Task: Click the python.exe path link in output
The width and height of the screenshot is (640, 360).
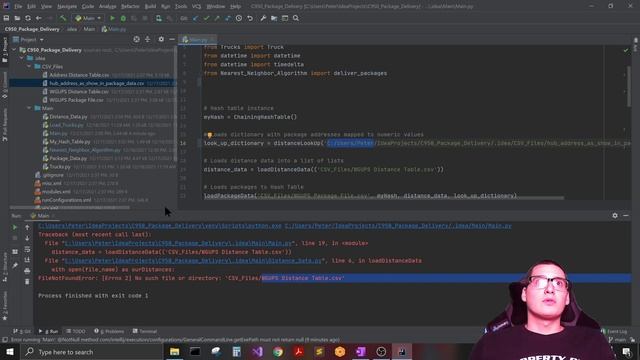Action: click(160, 226)
